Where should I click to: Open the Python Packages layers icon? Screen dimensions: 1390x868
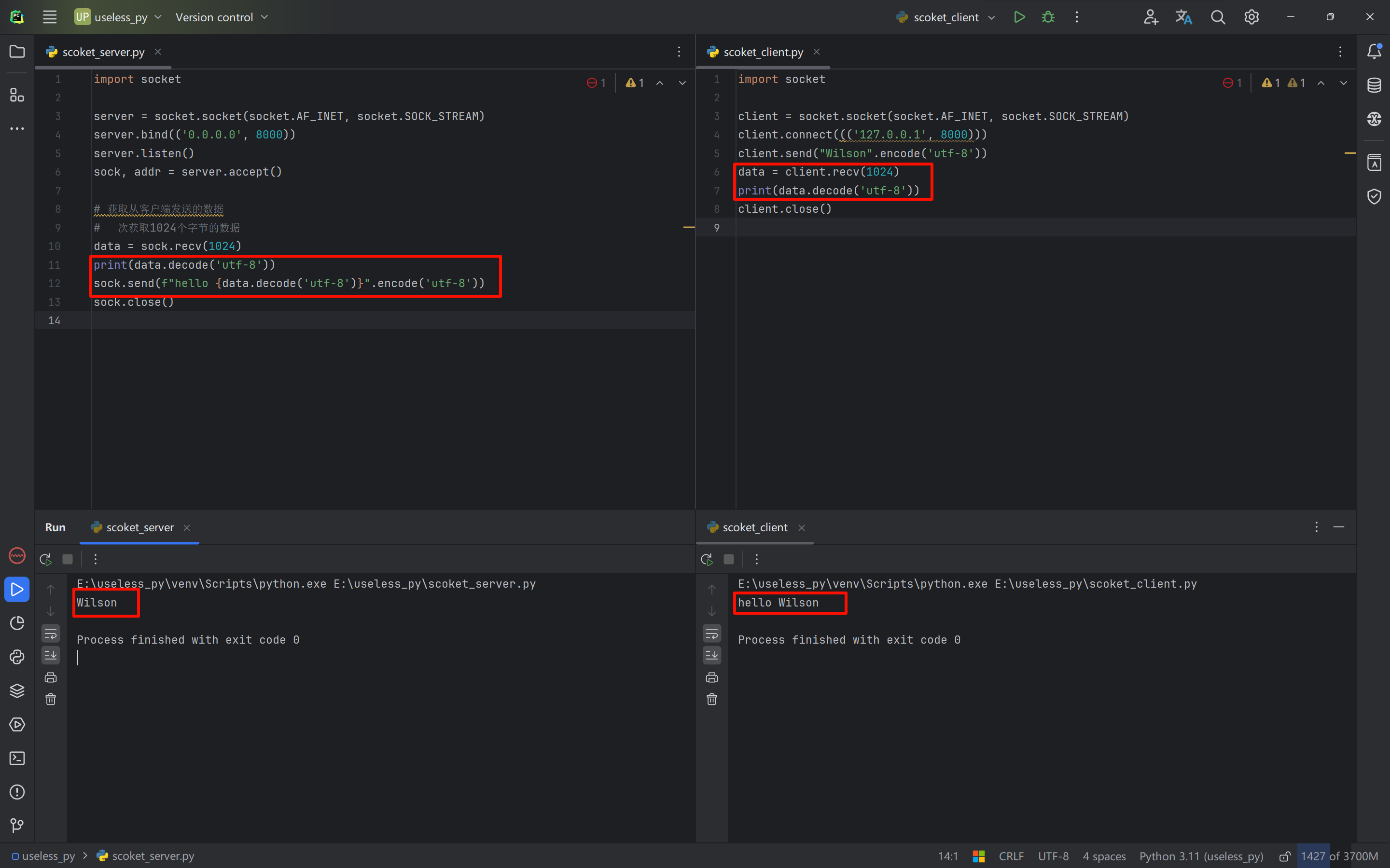point(17,690)
